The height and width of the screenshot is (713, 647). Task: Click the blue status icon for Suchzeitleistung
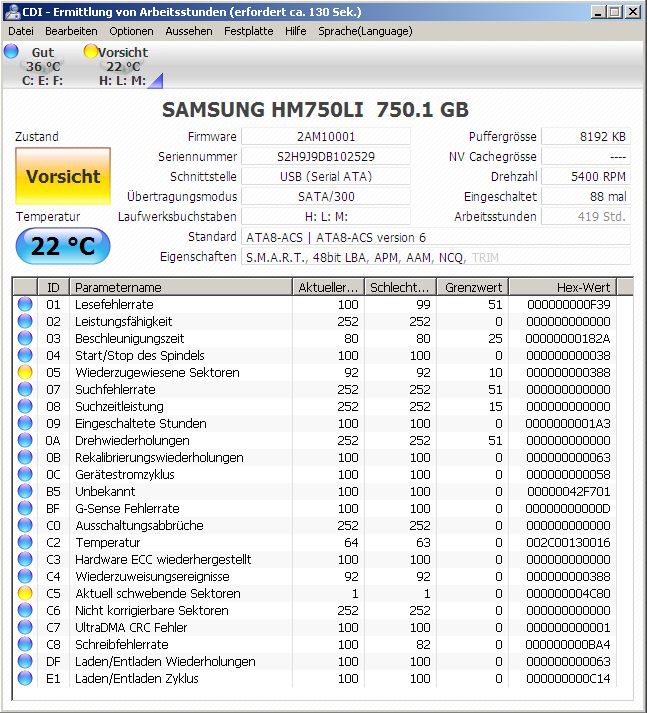(x=25, y=406)
